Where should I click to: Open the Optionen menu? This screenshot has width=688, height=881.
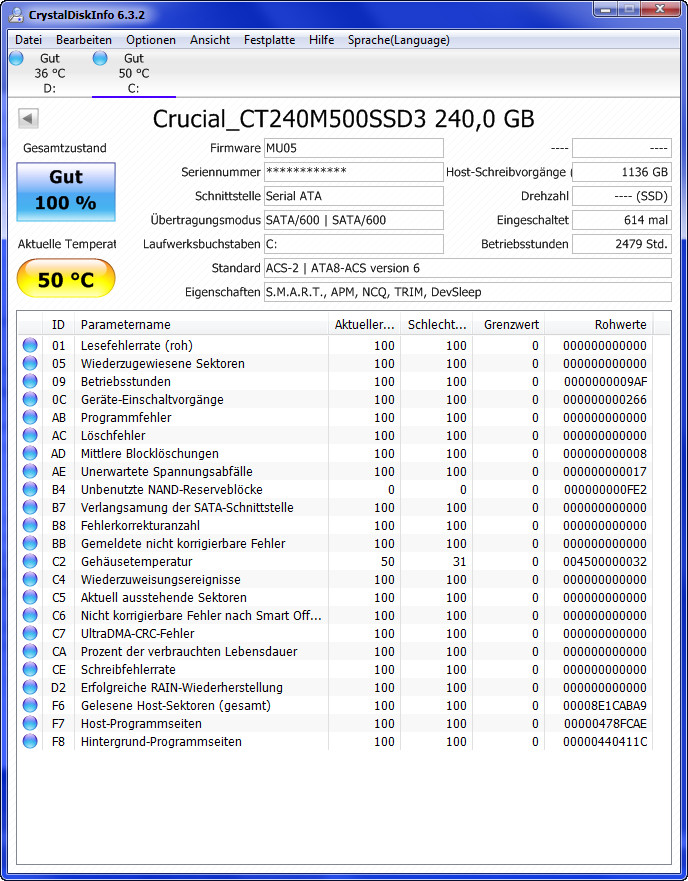pyautogui.click(x=151, y=40)
